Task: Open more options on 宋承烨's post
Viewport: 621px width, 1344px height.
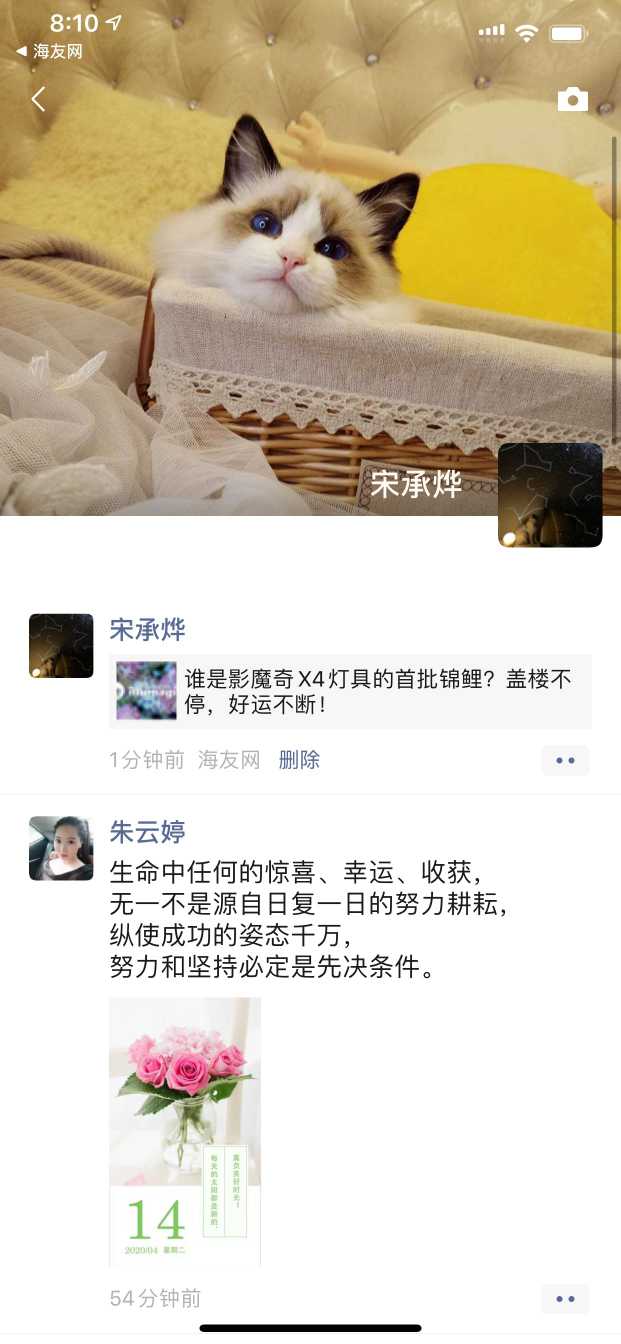Action: [x=565, y=760]
